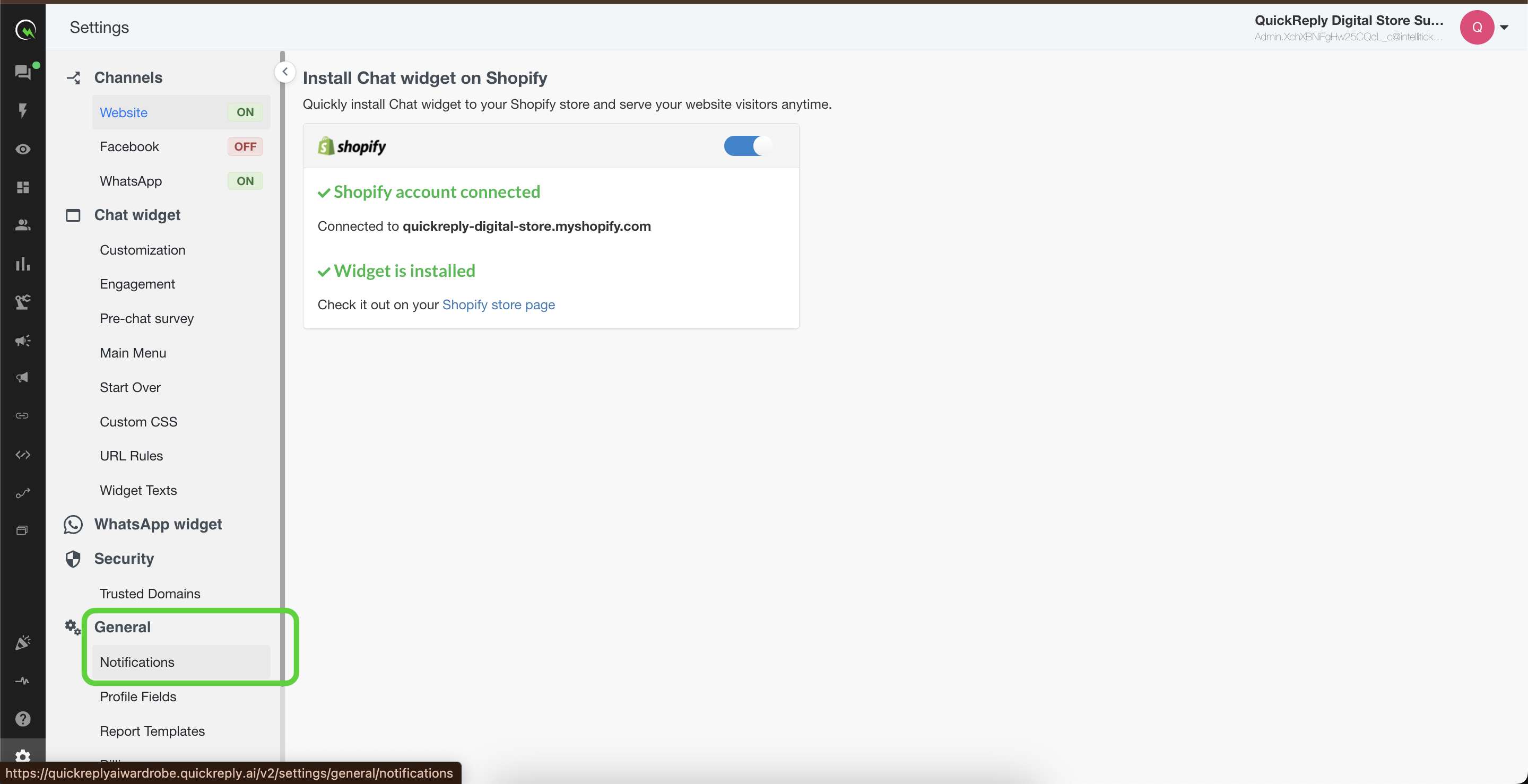Open the account dropdown arrow beside avatar

pos(1504,27)
